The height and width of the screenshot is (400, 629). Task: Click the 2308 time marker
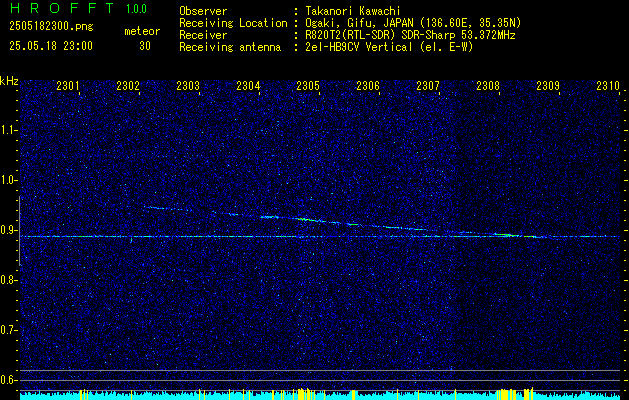pos(488,85)
